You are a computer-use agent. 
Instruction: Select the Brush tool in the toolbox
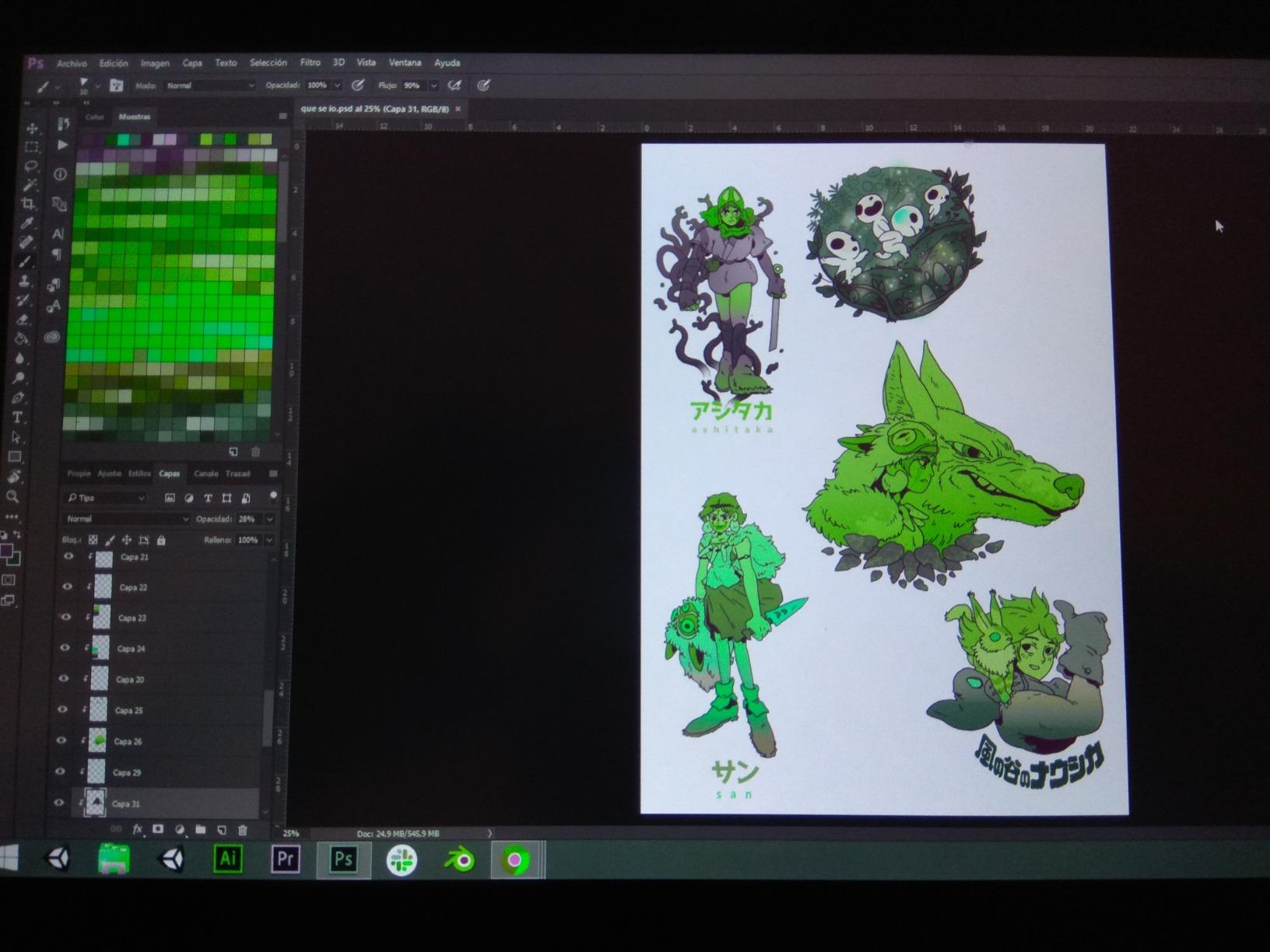(26, 261)
